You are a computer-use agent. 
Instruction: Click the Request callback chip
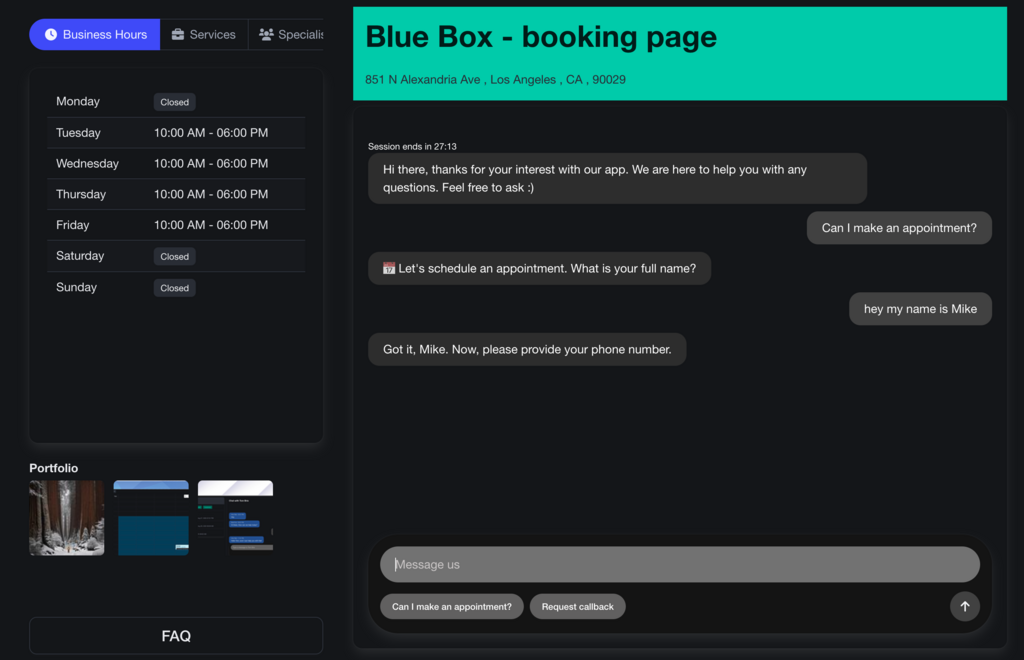[x=577, y=606]
